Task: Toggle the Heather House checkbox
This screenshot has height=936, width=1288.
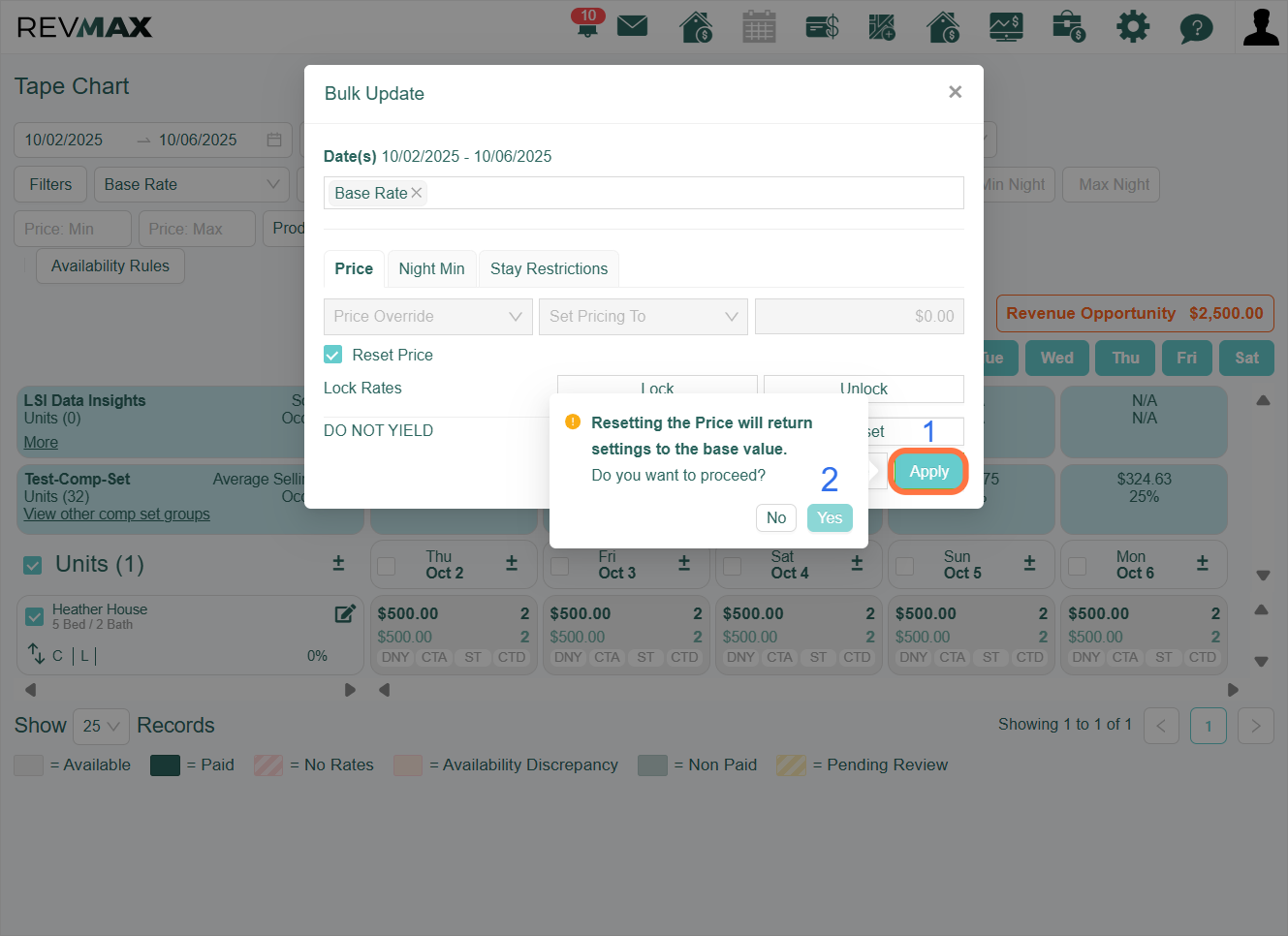Action: coord(35,616)
